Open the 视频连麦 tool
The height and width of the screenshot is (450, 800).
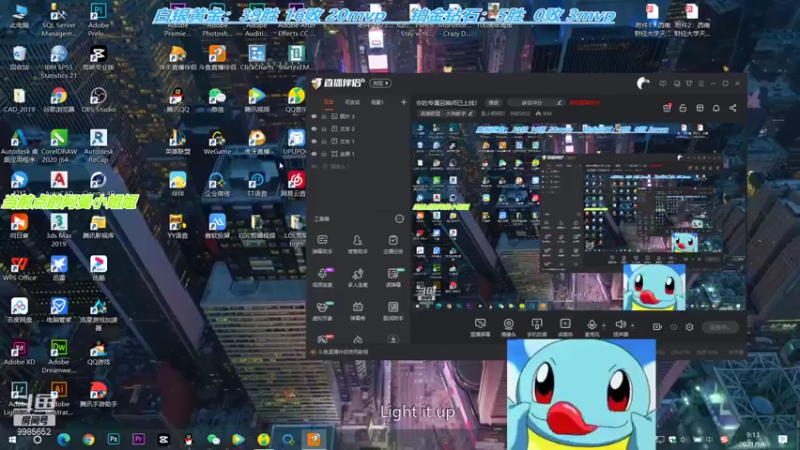322,278
